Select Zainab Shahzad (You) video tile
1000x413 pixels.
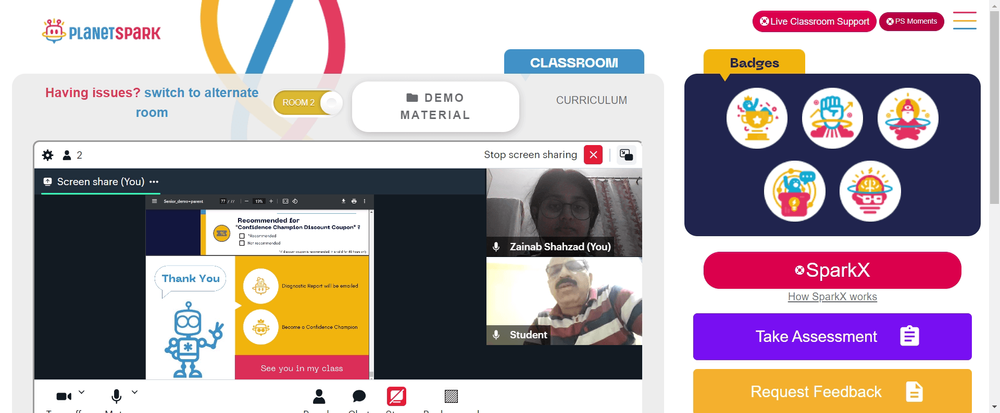[x=564, y=212]
